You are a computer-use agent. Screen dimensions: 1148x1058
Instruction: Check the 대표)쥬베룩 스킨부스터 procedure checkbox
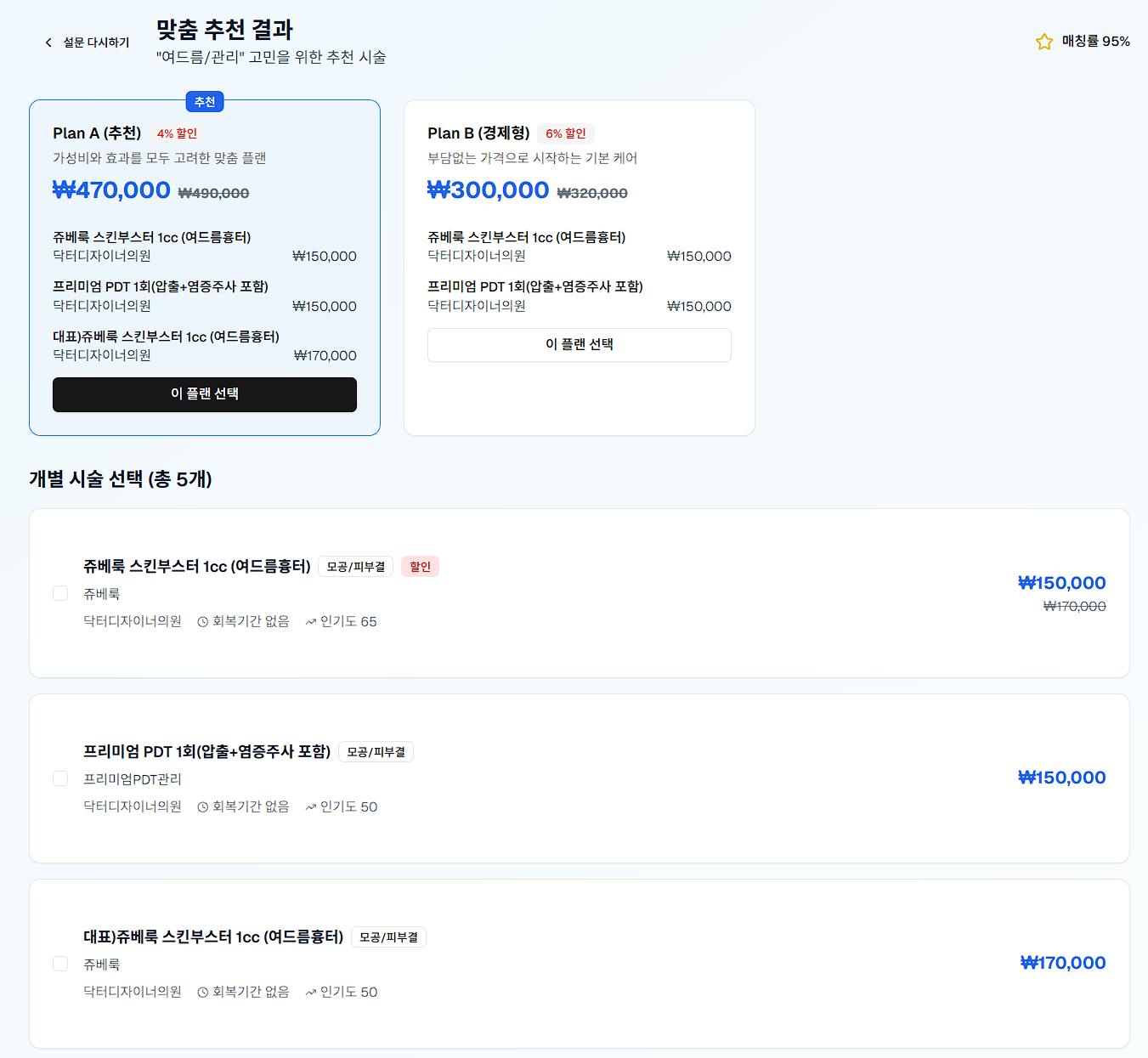click(60, 964)
